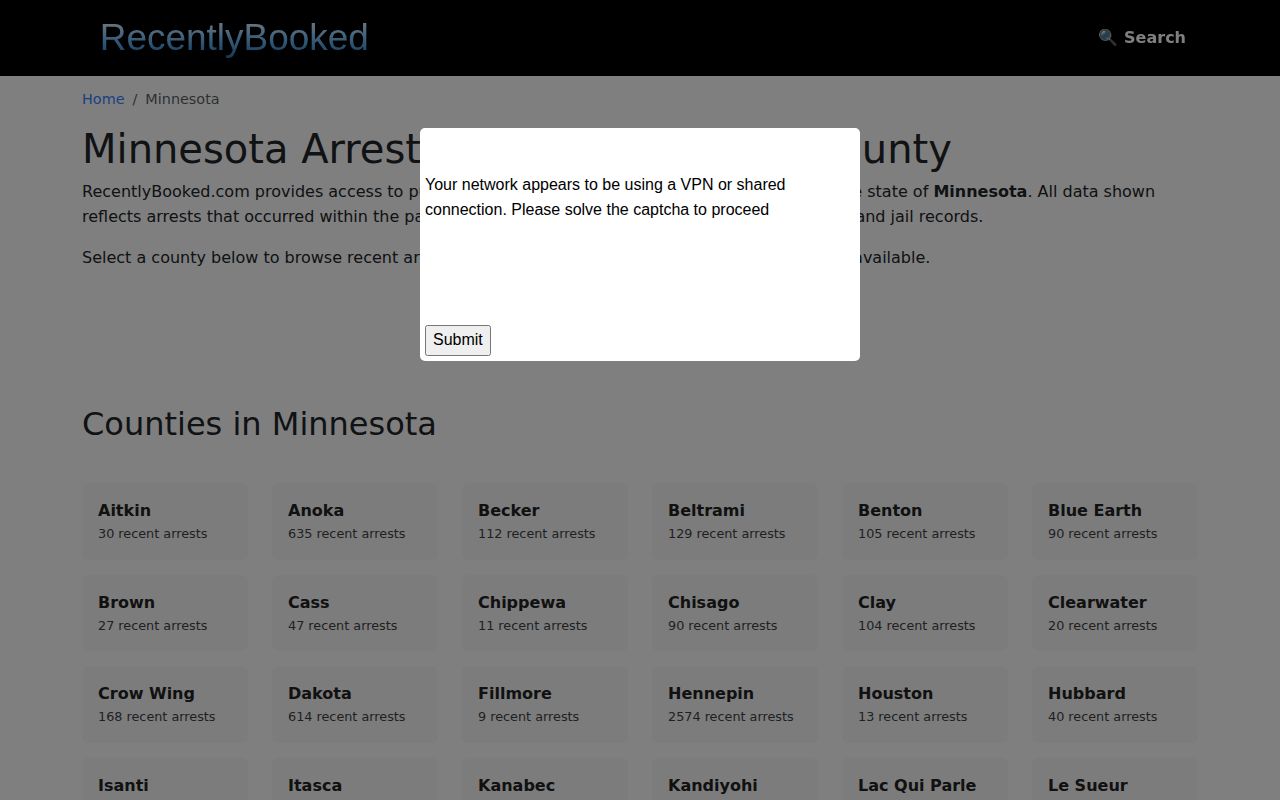The height and width of the screenshot is (800, 1280).
Task: Open the Blue Earth county card
Action: (x=1115, y=520)
